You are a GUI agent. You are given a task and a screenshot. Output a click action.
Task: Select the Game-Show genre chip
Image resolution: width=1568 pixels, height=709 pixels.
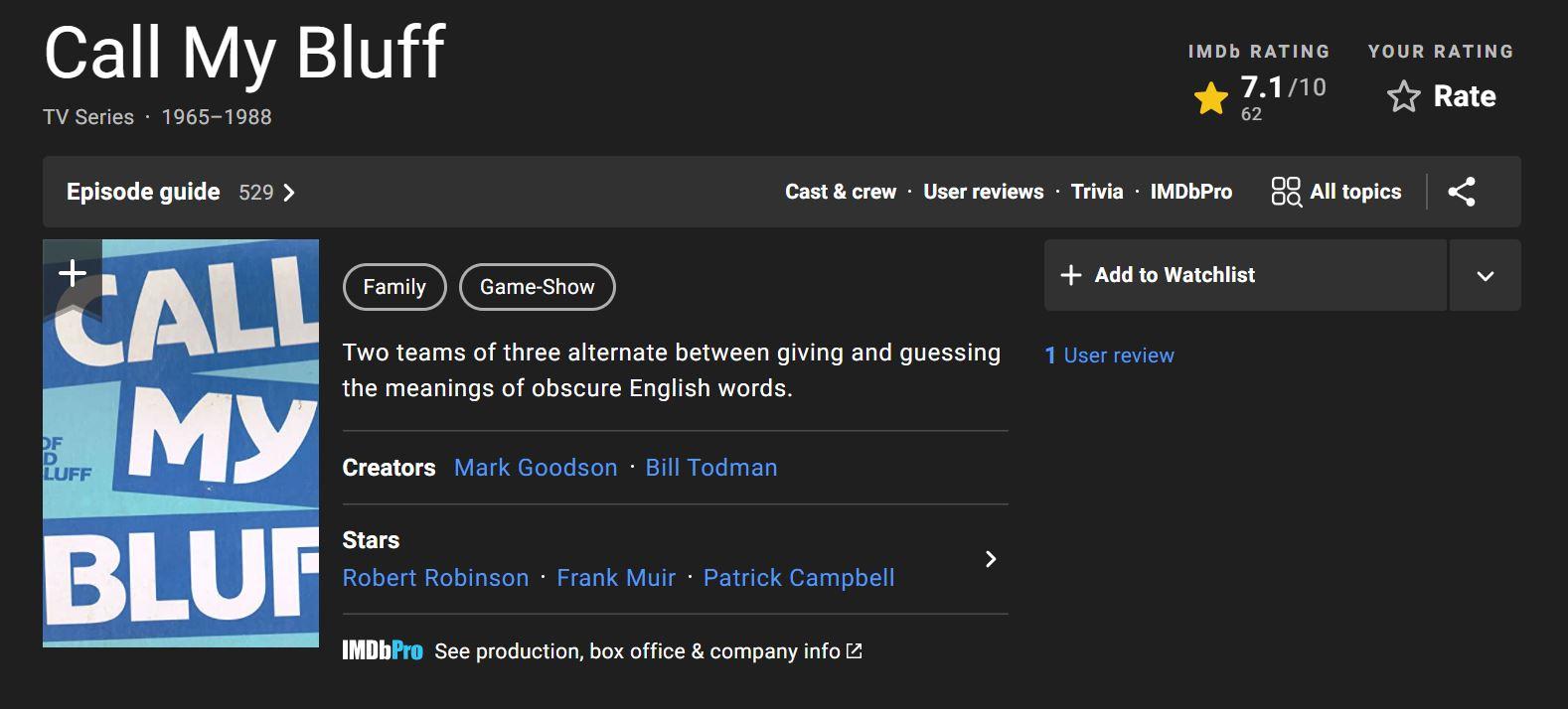point(537,287)
